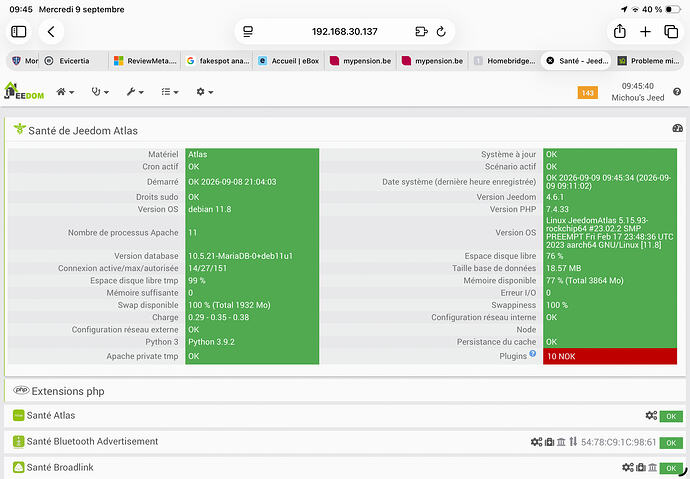Click the value debian 11.8
690x479 pixels.
209,209
